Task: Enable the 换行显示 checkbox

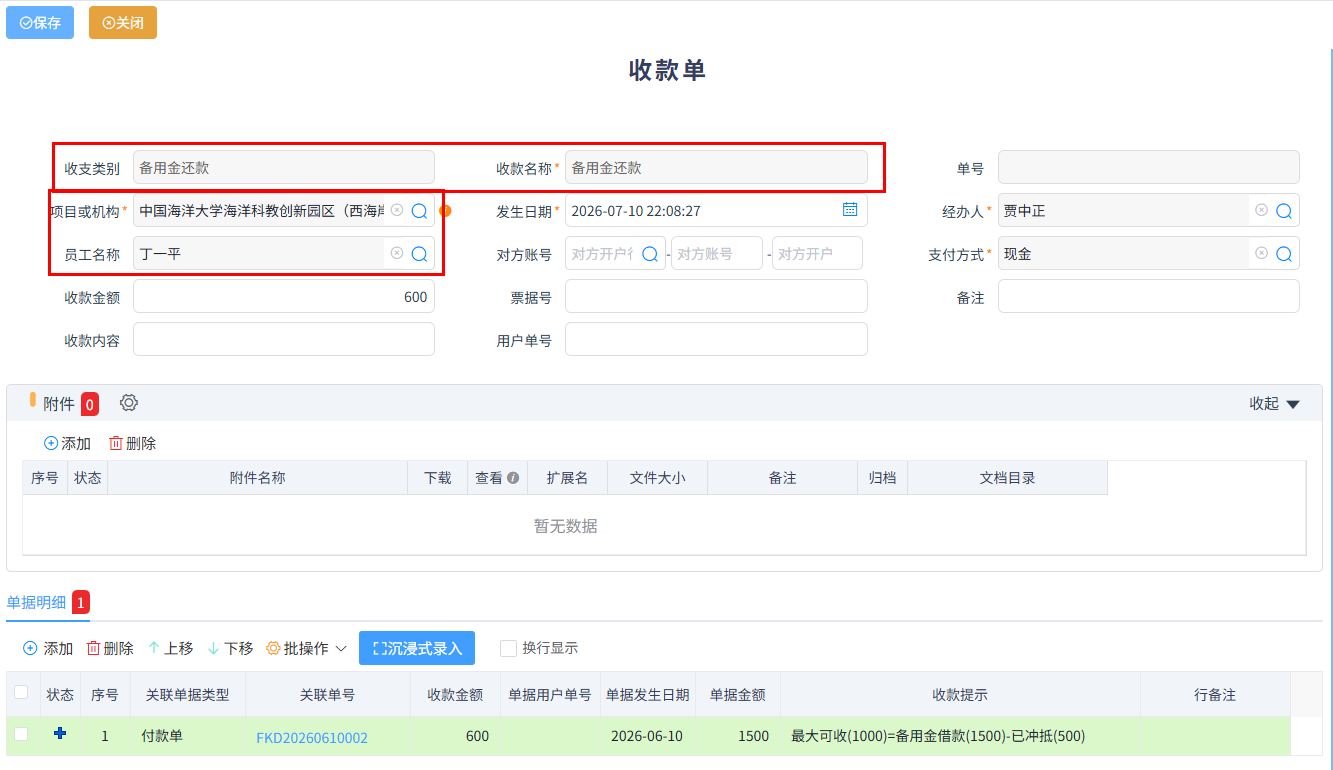Action: (x=508, y=648)
